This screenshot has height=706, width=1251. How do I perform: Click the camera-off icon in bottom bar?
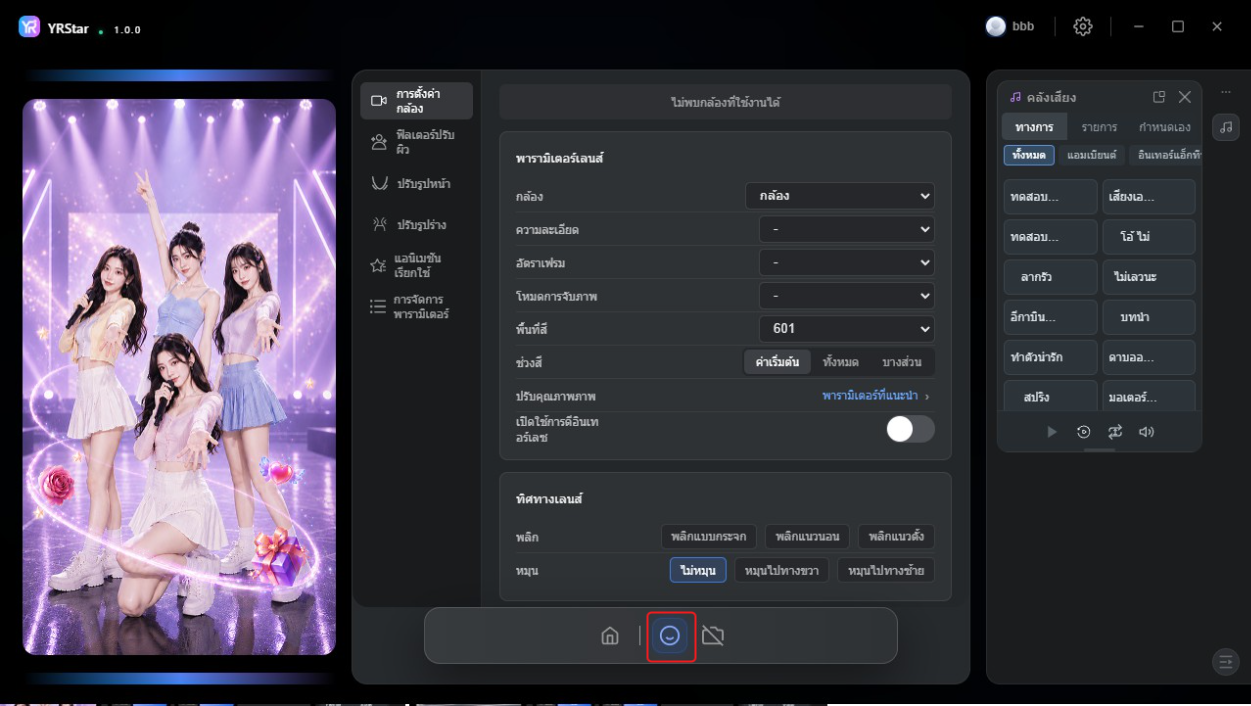click(713, 636)
